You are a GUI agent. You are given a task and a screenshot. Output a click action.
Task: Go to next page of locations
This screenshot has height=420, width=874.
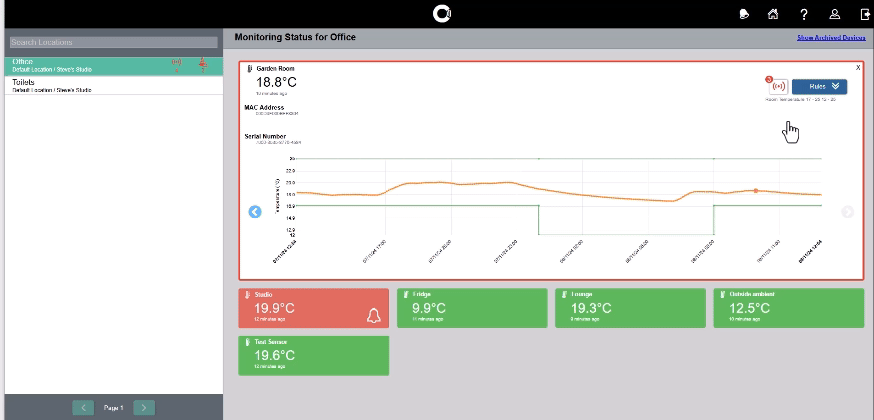(145, 407)
